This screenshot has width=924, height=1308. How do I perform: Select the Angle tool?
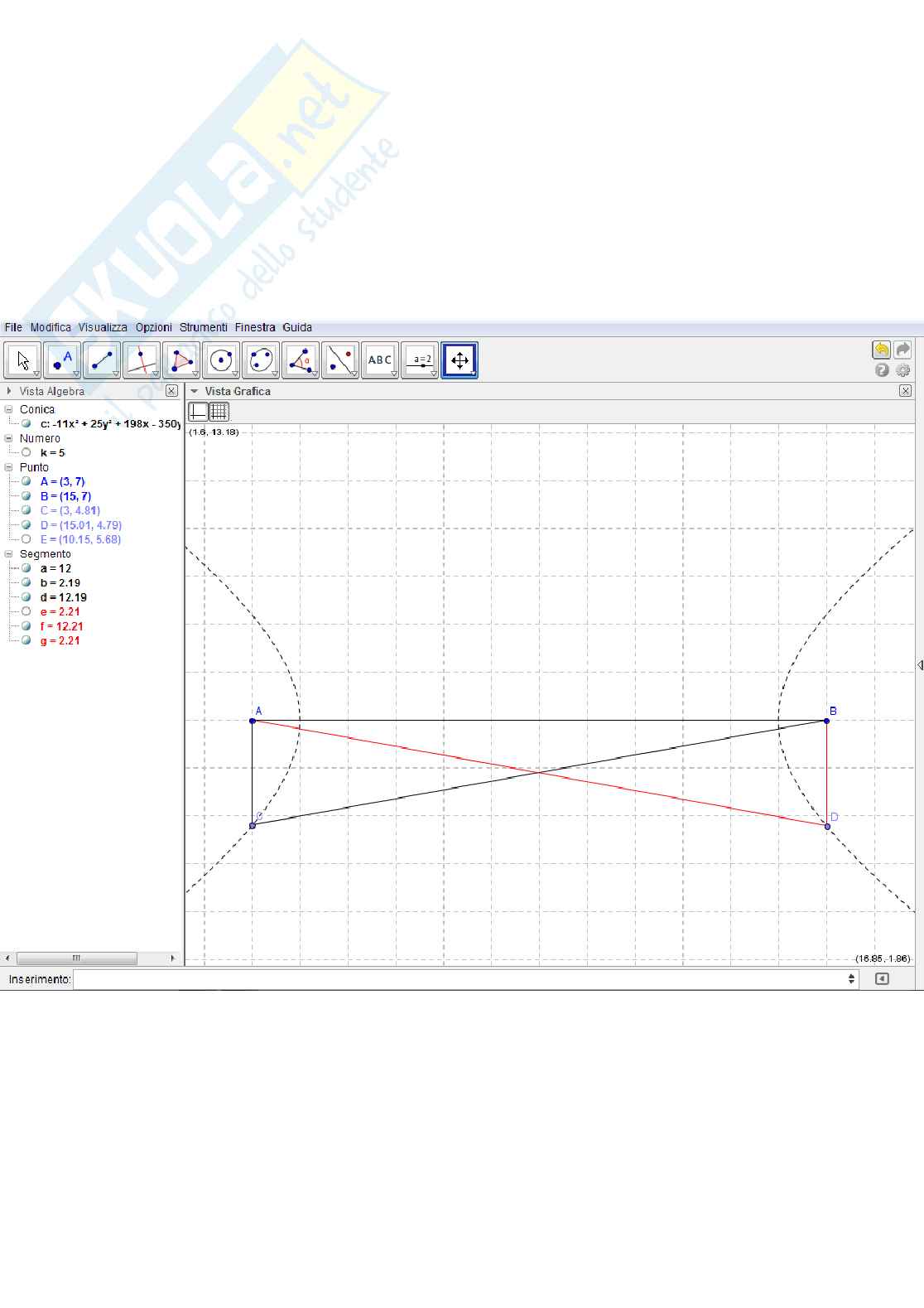click(x=300, y=360)
